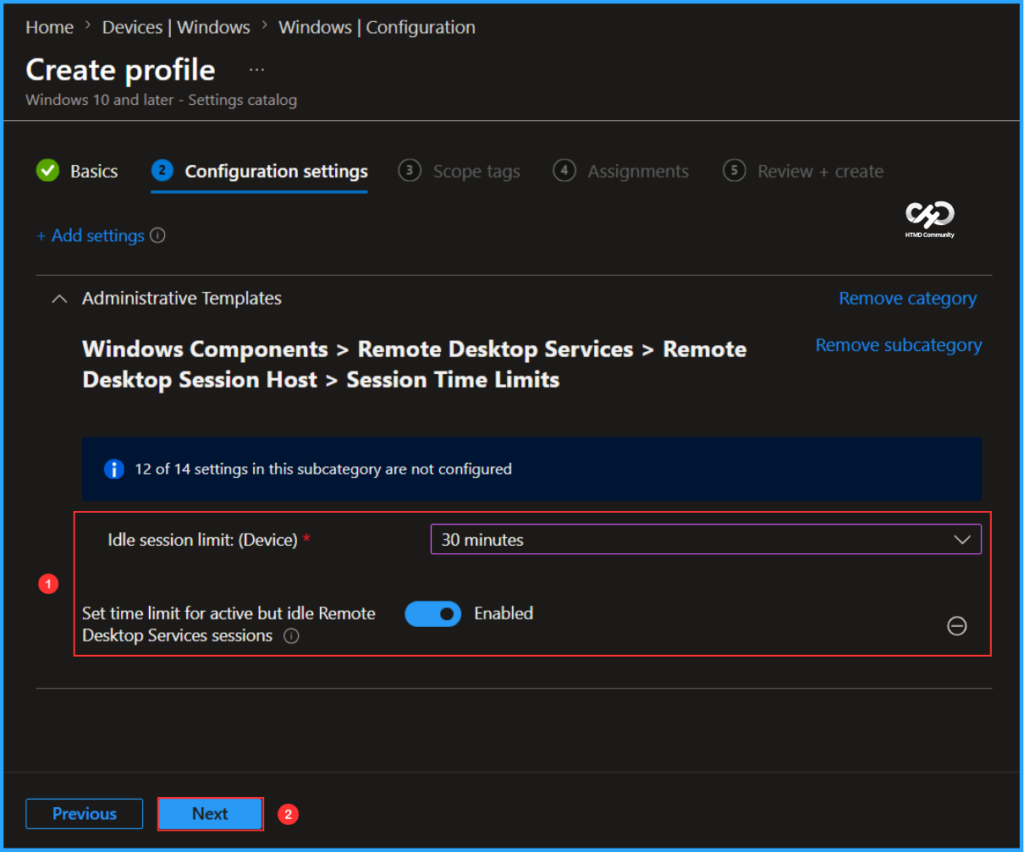1024x852 pixels.
Task: Click the Windows 10 and later subtitle
Action: pyautogui.click(x=161, y=100)
